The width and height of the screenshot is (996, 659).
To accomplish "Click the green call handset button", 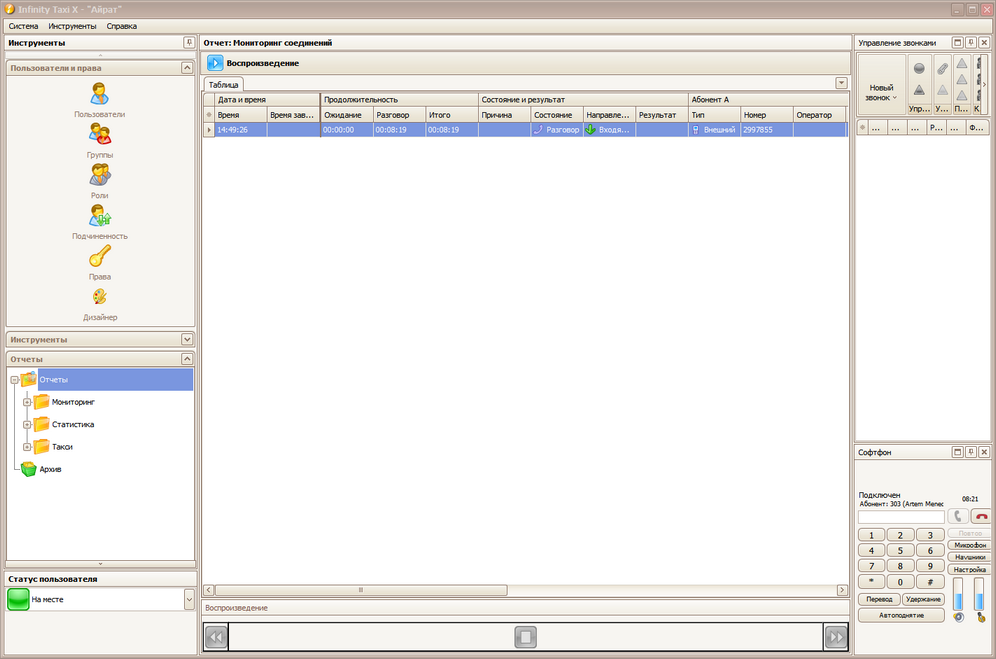I will pyautogui.click(x=958, y=517).
